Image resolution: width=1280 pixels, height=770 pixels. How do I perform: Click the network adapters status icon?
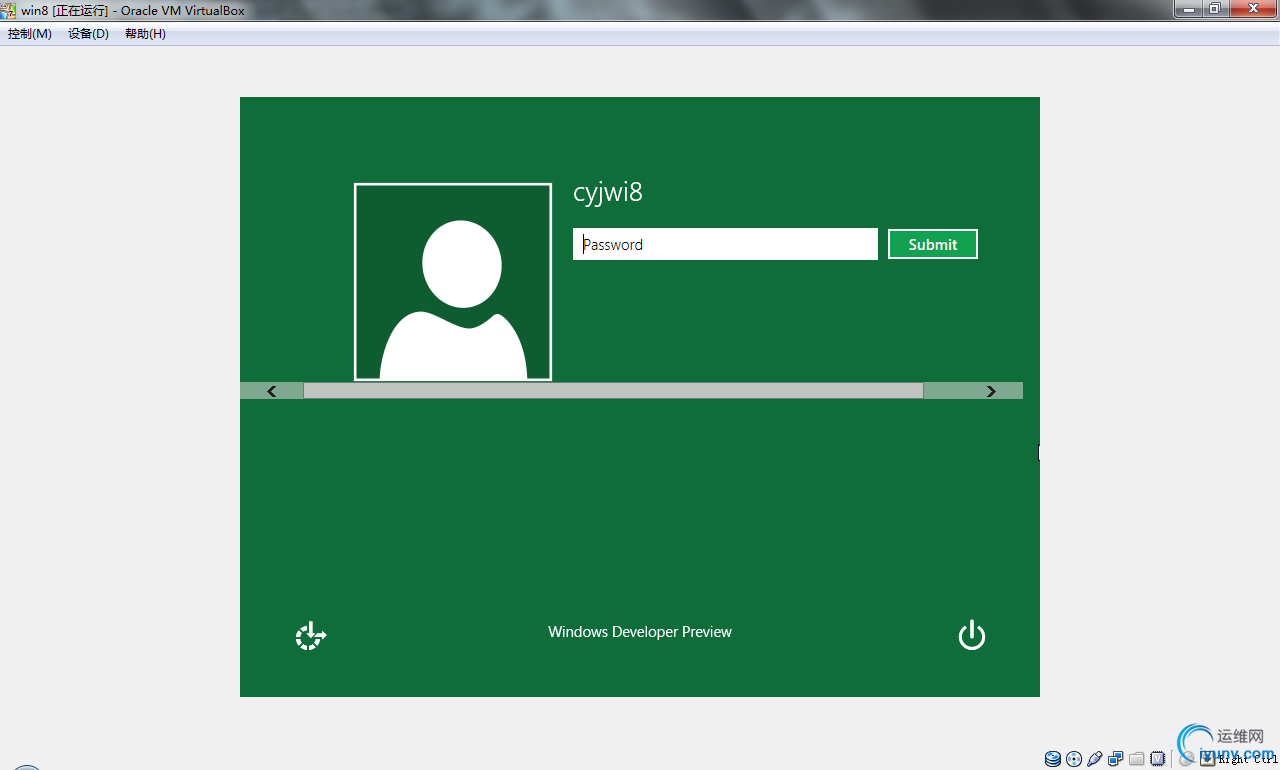pyautogui.click(x=1116, y=759)
